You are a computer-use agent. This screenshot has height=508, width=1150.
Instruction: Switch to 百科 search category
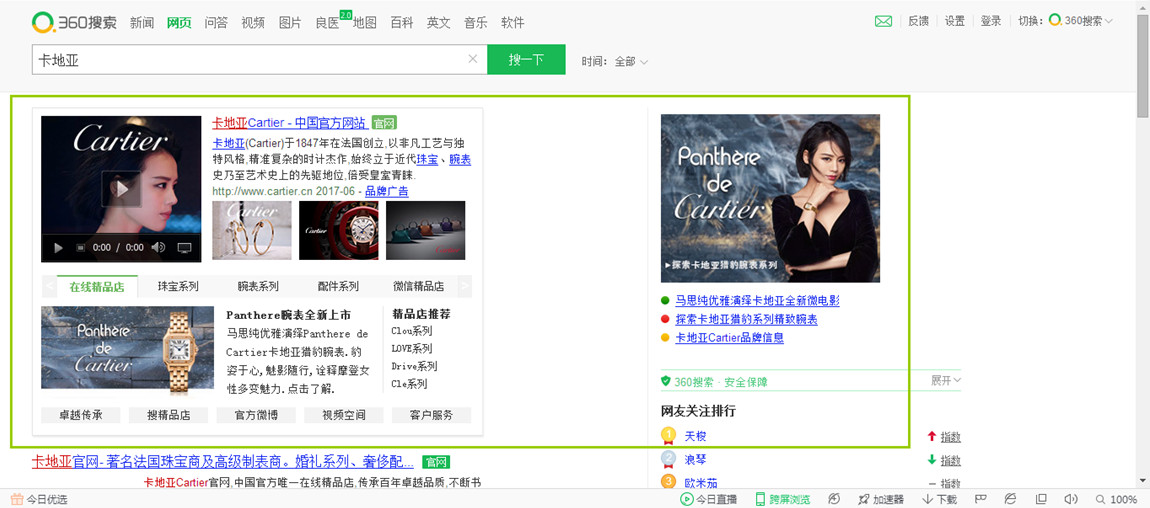pos(401,23)
